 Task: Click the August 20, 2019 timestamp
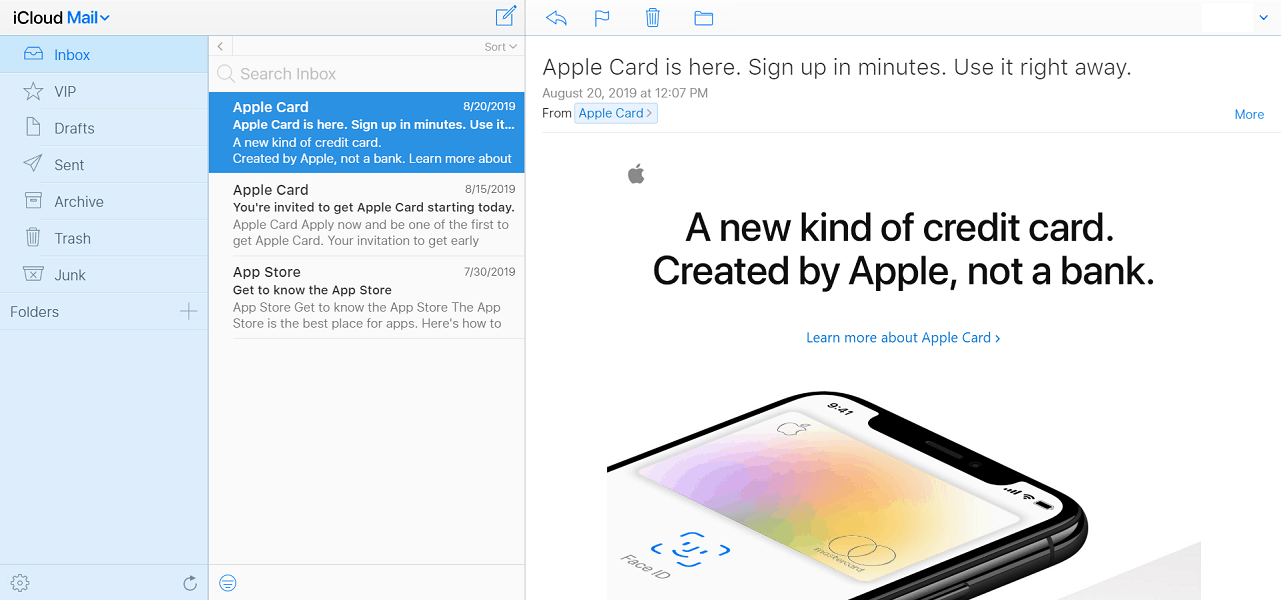click(625, 93)
